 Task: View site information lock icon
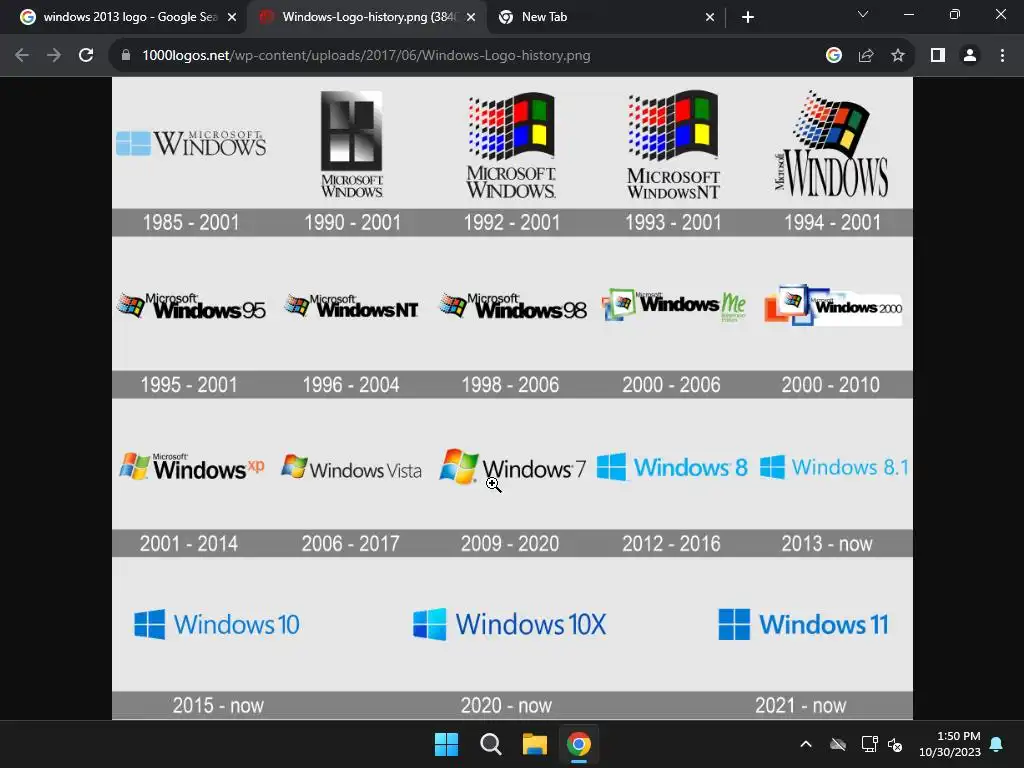126,56
